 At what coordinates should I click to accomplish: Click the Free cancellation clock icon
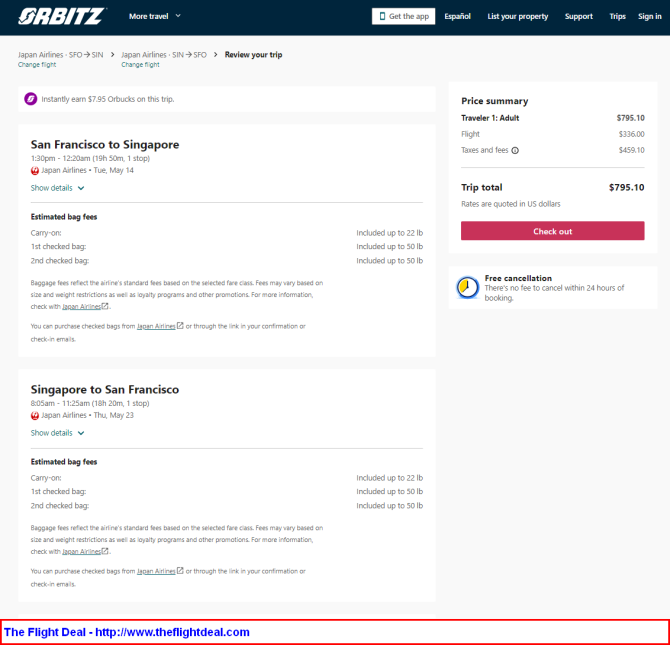tap(467, 287)
